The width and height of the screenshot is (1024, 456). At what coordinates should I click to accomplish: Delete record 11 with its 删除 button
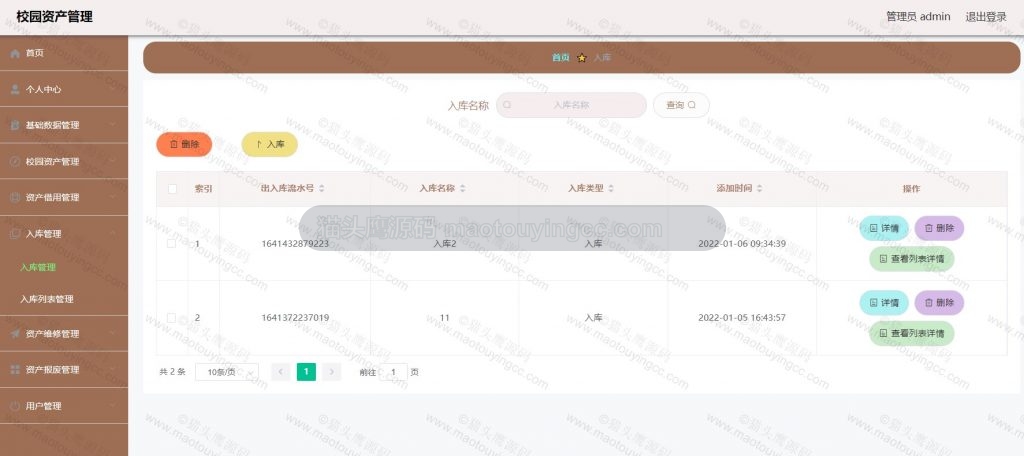(x=939, y=303)
